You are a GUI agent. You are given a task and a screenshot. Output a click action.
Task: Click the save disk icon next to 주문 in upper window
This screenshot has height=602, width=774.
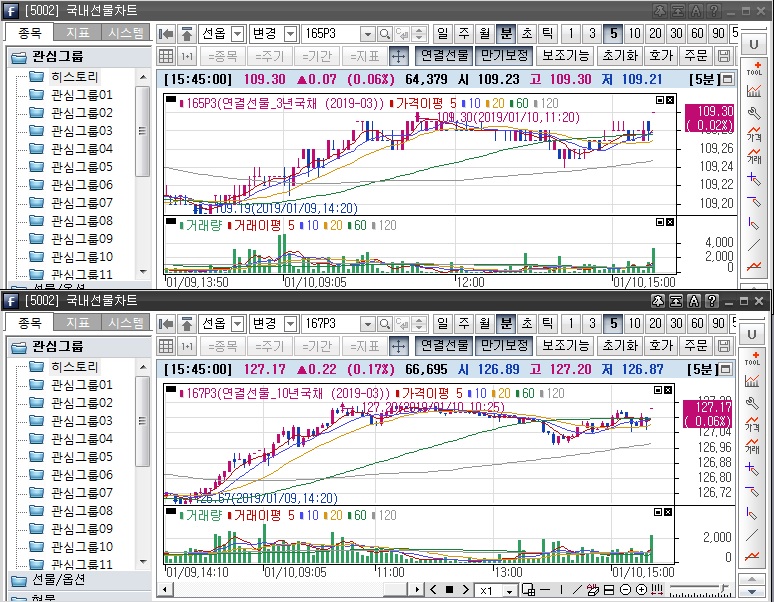(x=724, y=55)
